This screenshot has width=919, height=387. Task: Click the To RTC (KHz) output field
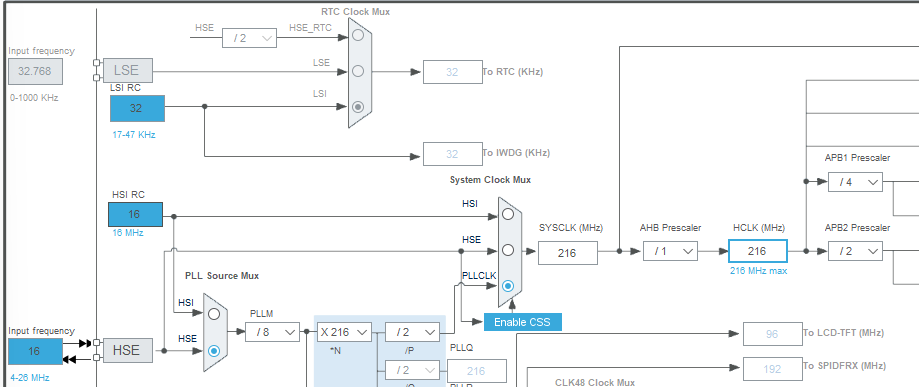tap(452, 72)
